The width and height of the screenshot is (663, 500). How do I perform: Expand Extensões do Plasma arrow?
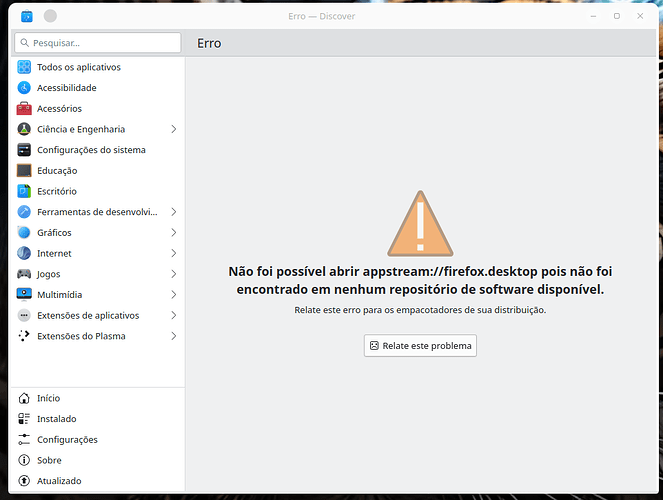(x=173, y=336)
